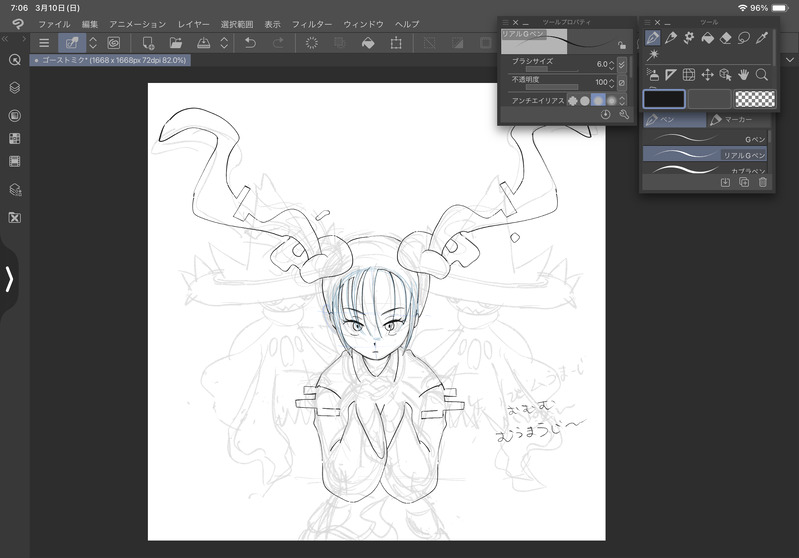The image size is (799, 558).
Task: Open the 編集 menu
Action: click(90, 24)
